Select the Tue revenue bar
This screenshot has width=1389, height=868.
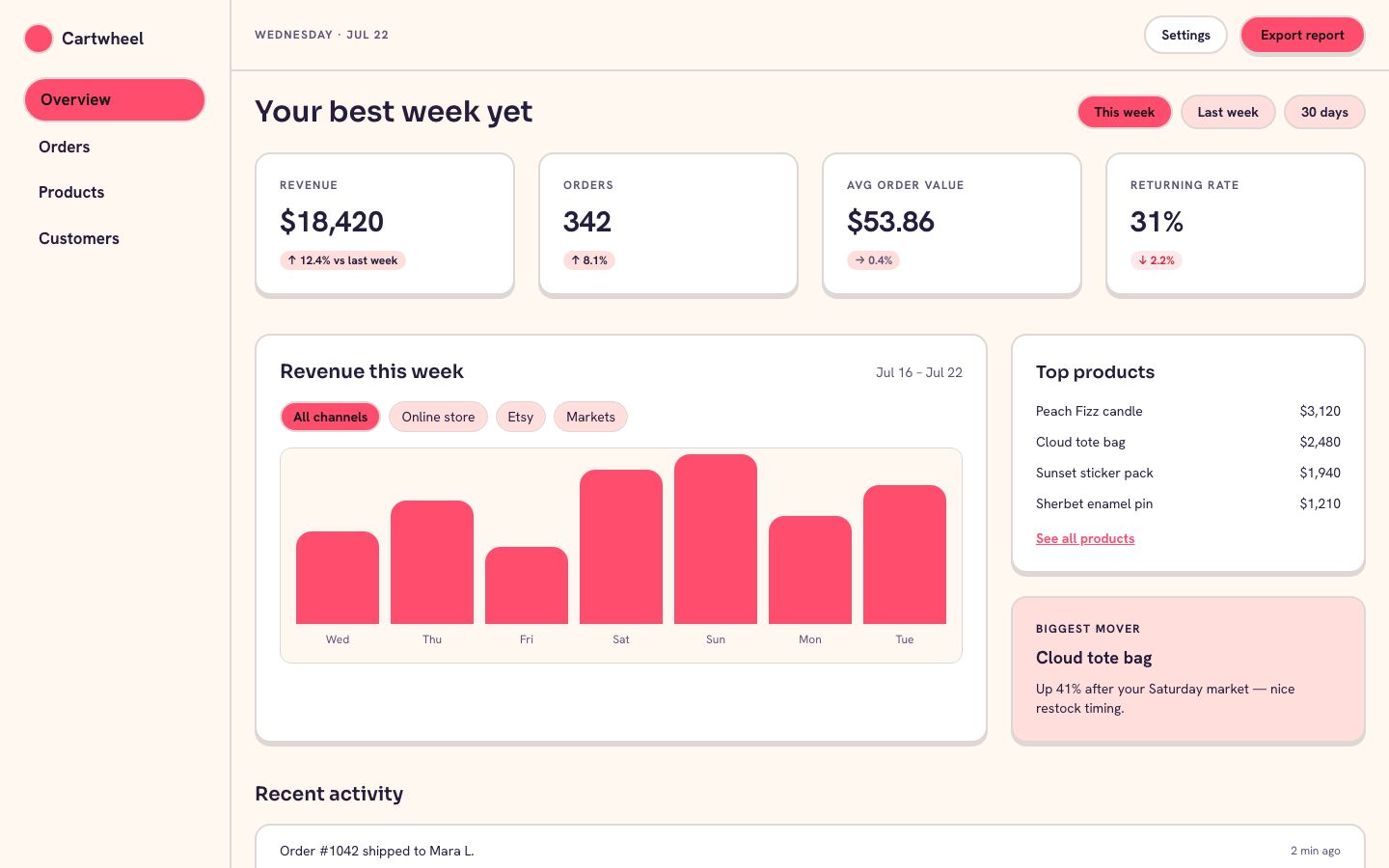coord(905,555)
